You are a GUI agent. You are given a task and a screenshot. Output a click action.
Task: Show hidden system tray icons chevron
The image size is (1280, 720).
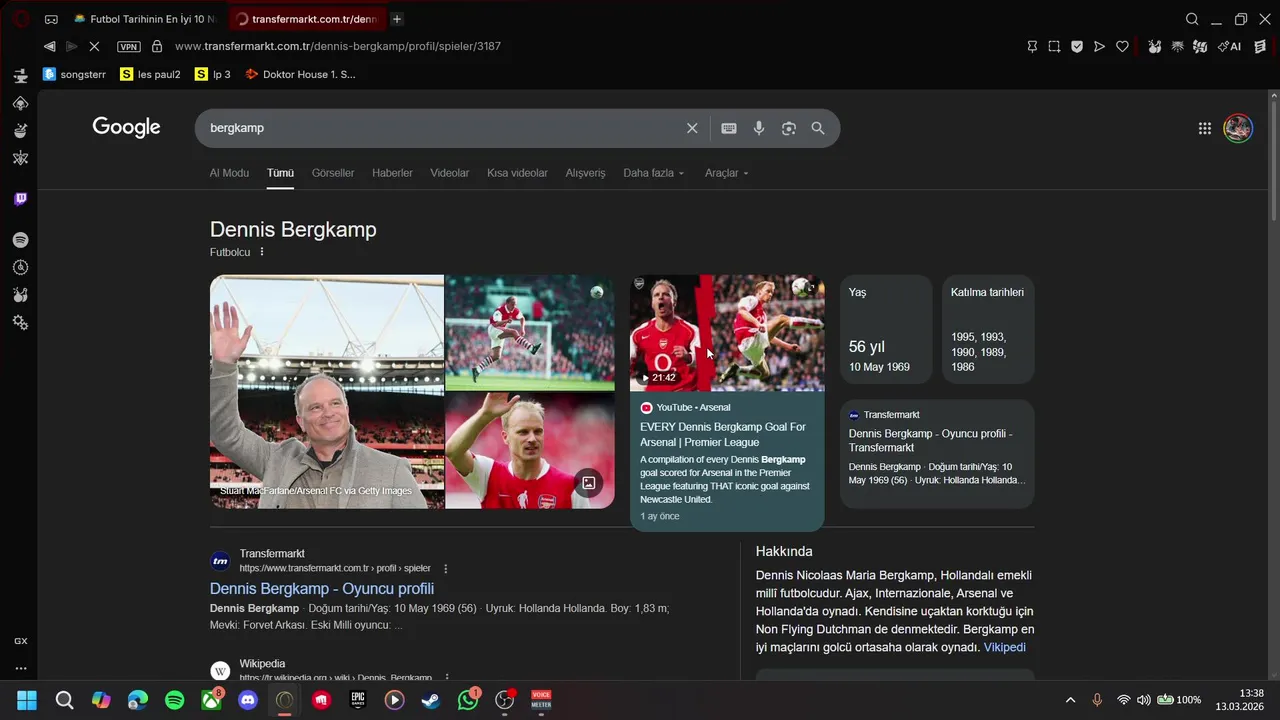pyautogui.click(x=1070, y=700)
